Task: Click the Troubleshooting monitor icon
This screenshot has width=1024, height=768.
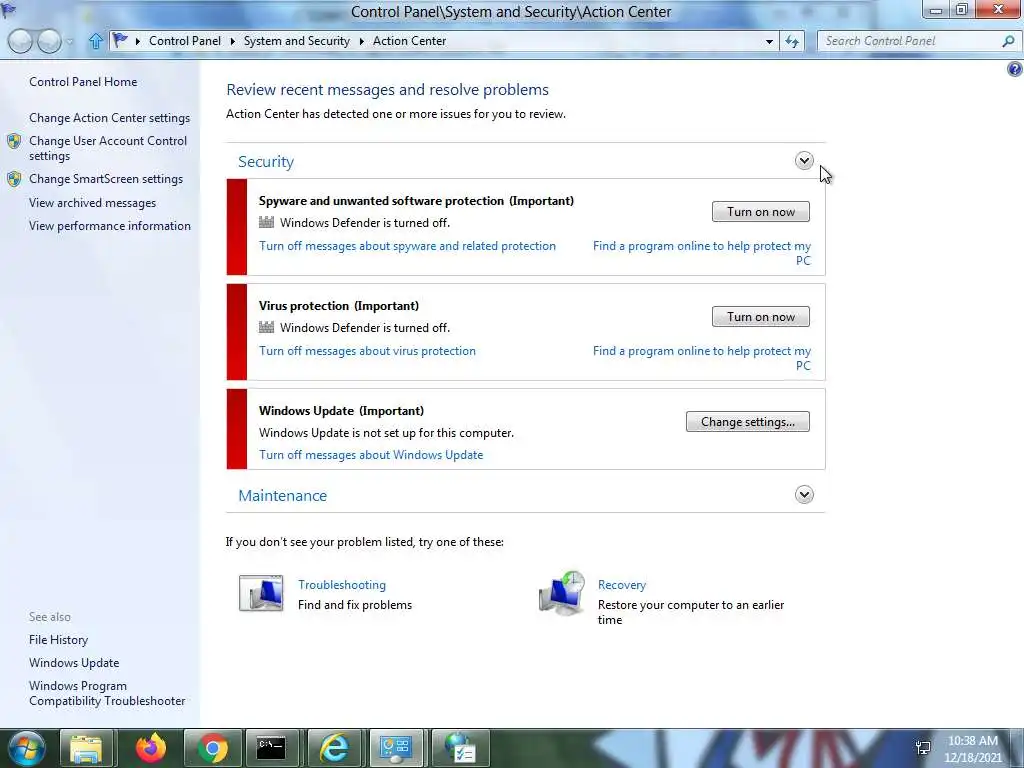Action: (261, 593)
